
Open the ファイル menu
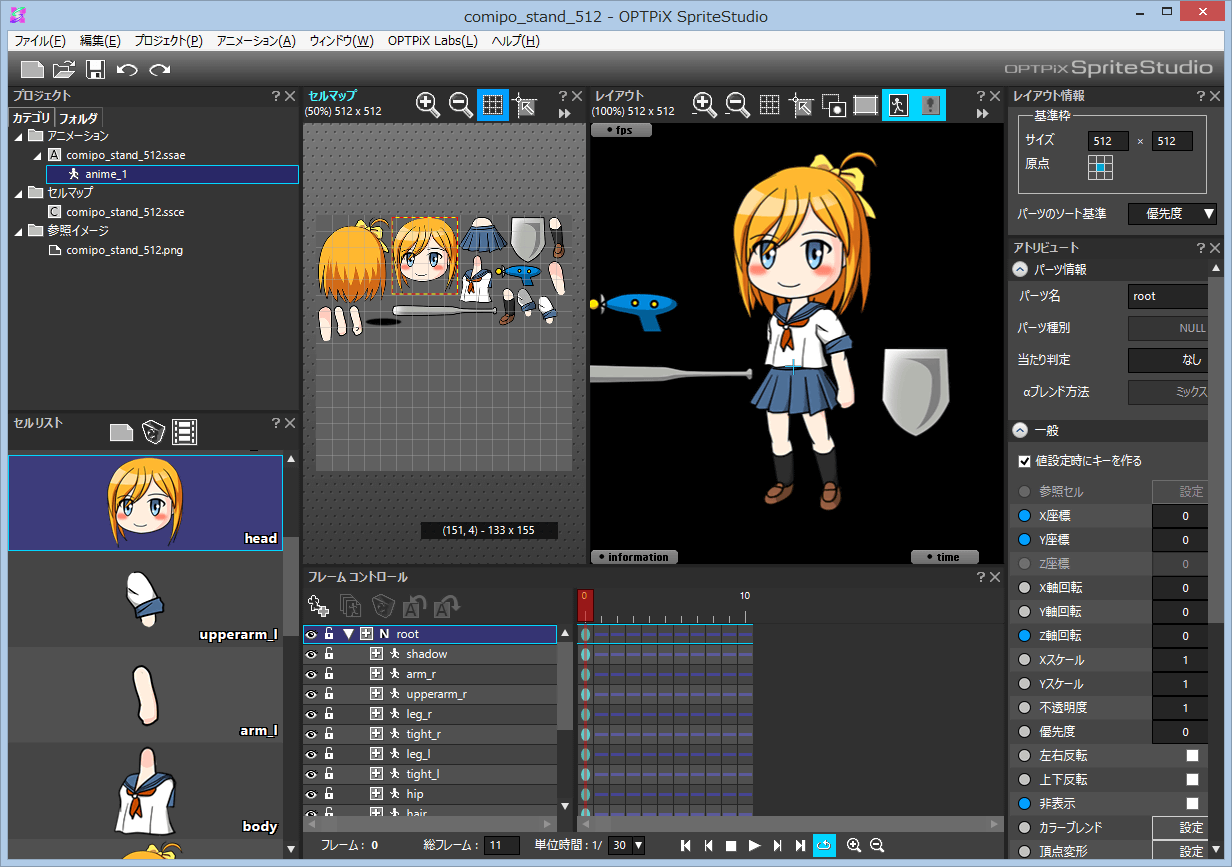(40, 41)
